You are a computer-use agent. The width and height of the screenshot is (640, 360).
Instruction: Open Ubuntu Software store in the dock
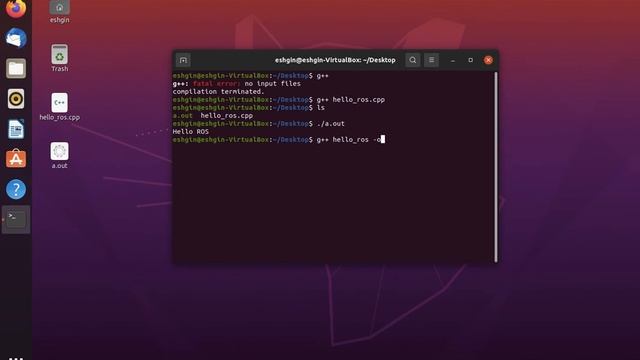point(16,159)
